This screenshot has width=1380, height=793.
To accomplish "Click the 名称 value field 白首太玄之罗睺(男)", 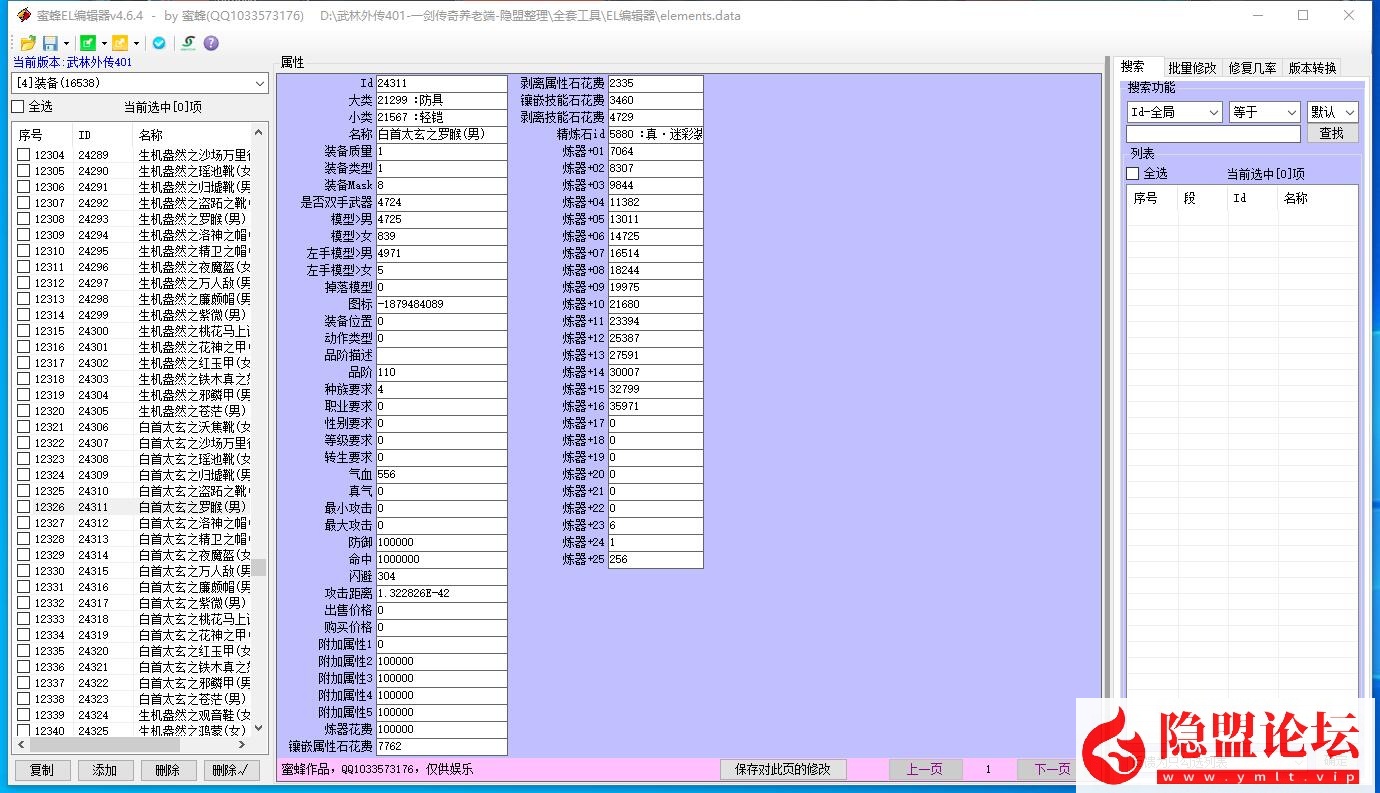I will [x=441, y=134].
